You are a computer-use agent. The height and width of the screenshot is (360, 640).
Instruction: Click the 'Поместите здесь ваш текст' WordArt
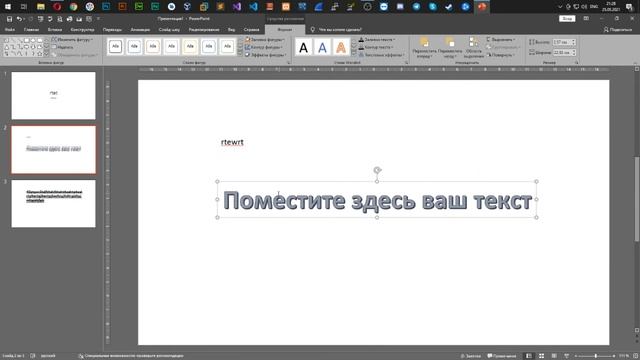[377, 201]
